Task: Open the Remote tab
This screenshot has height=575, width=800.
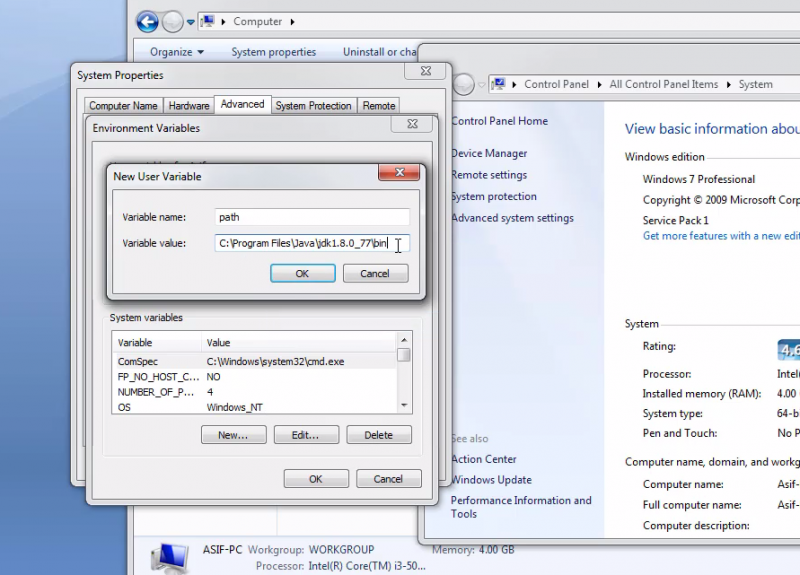Action: pyautogui.click(x=379, y=106)
